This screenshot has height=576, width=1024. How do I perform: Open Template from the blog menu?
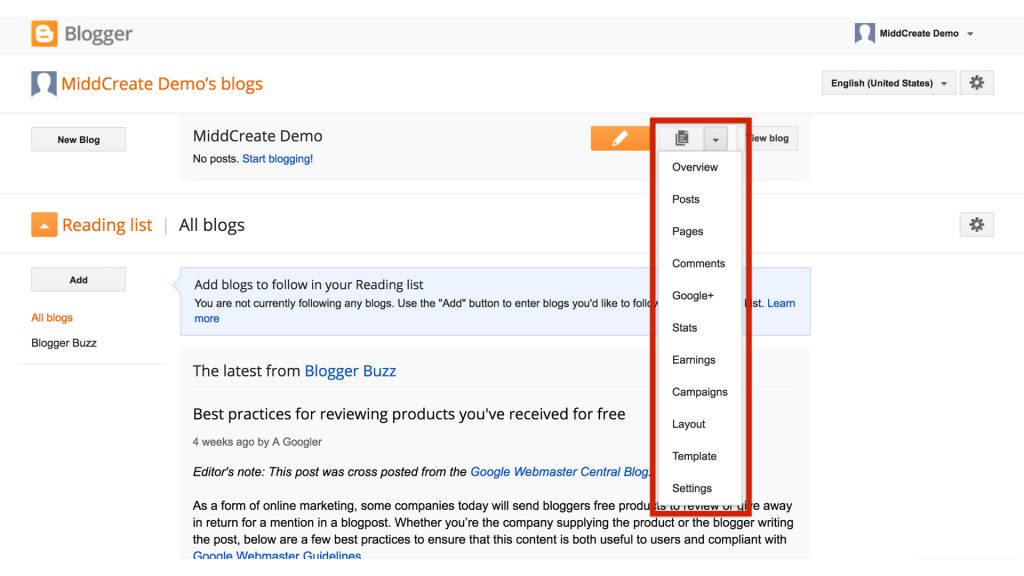[x=694, y=456]
